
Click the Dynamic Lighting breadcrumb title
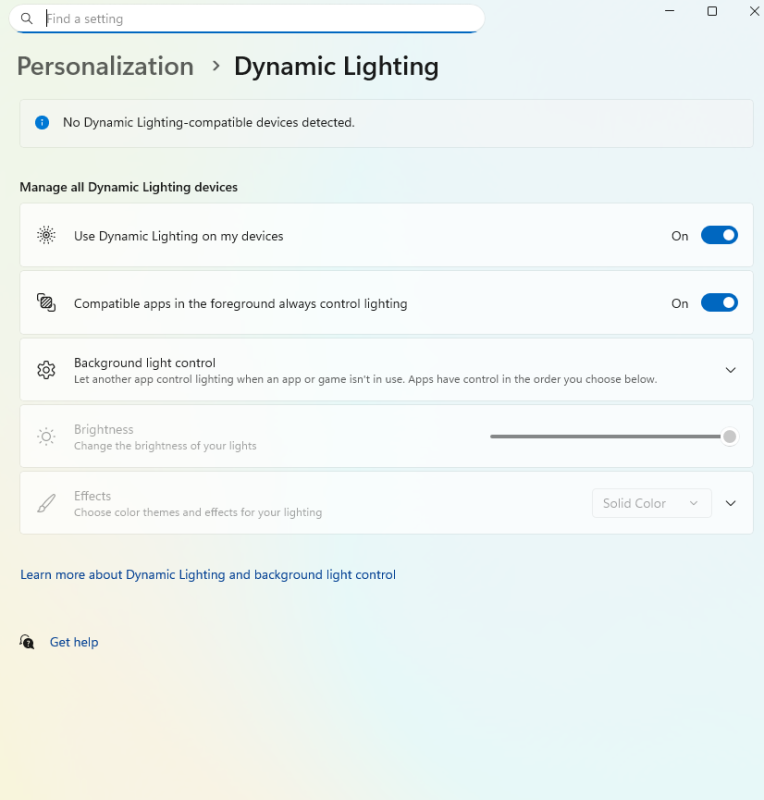[336, 66]
